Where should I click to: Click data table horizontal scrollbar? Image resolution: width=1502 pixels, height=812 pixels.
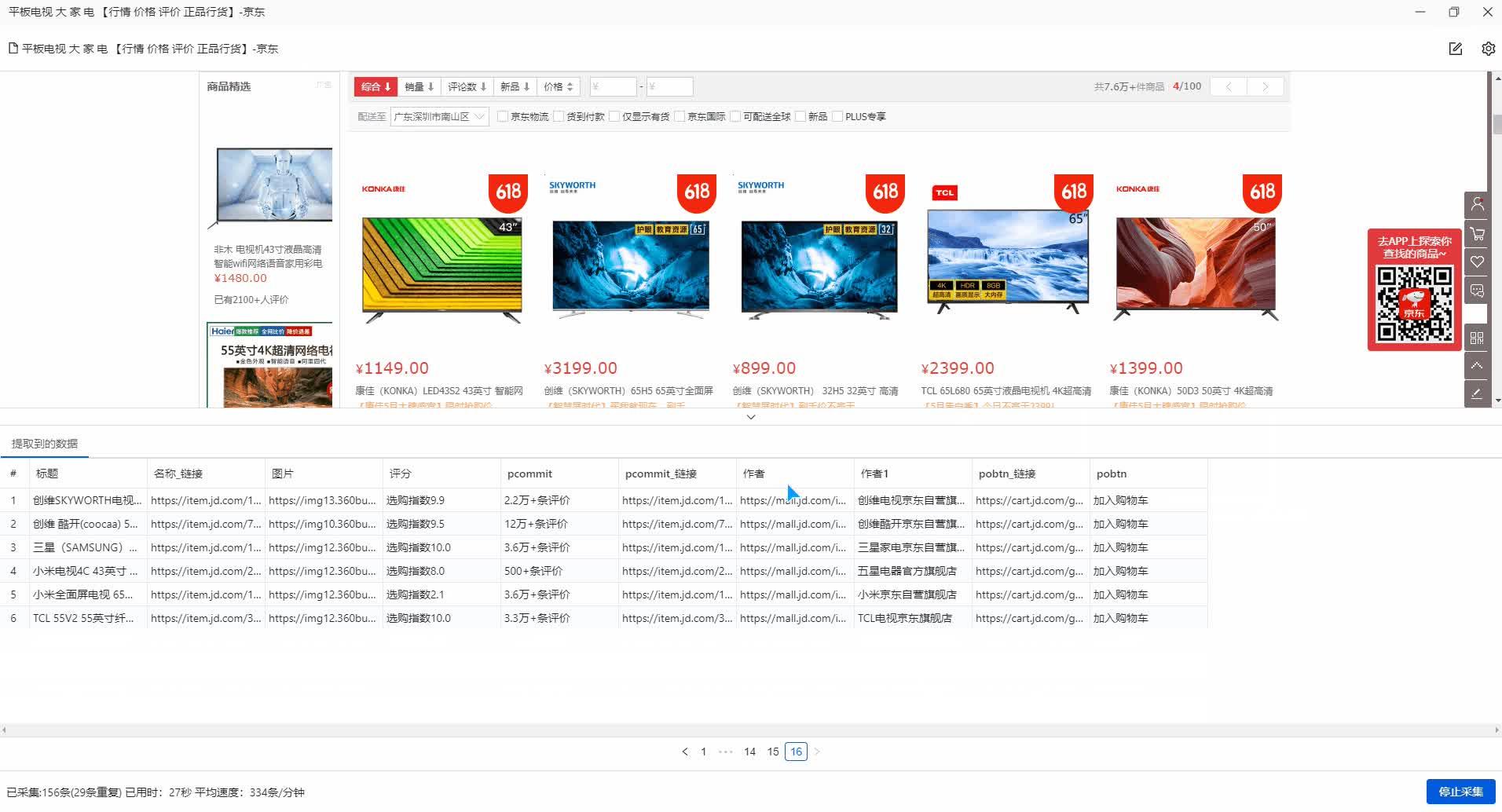click(x=751, y=730)
